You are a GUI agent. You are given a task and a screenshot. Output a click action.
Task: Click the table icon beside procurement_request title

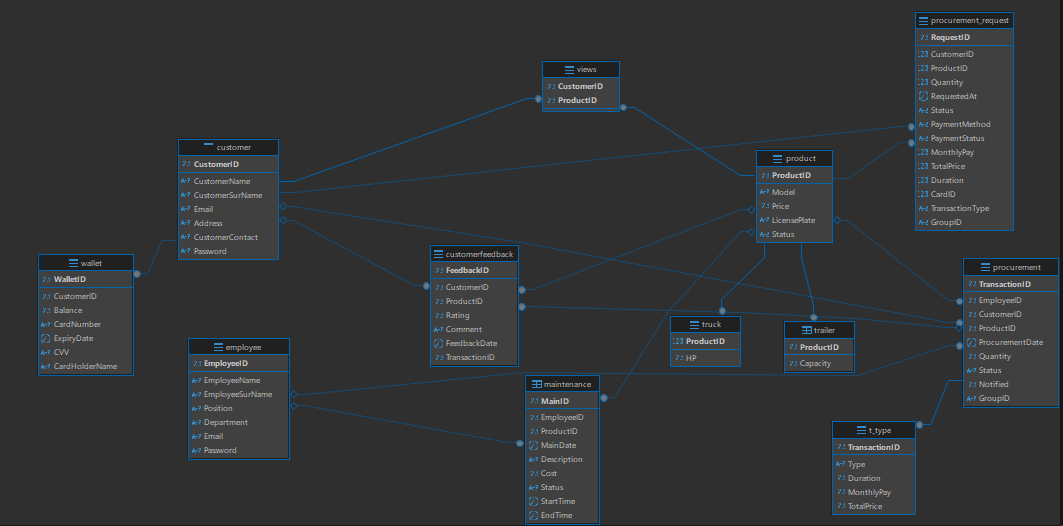(x=923, y=20)
